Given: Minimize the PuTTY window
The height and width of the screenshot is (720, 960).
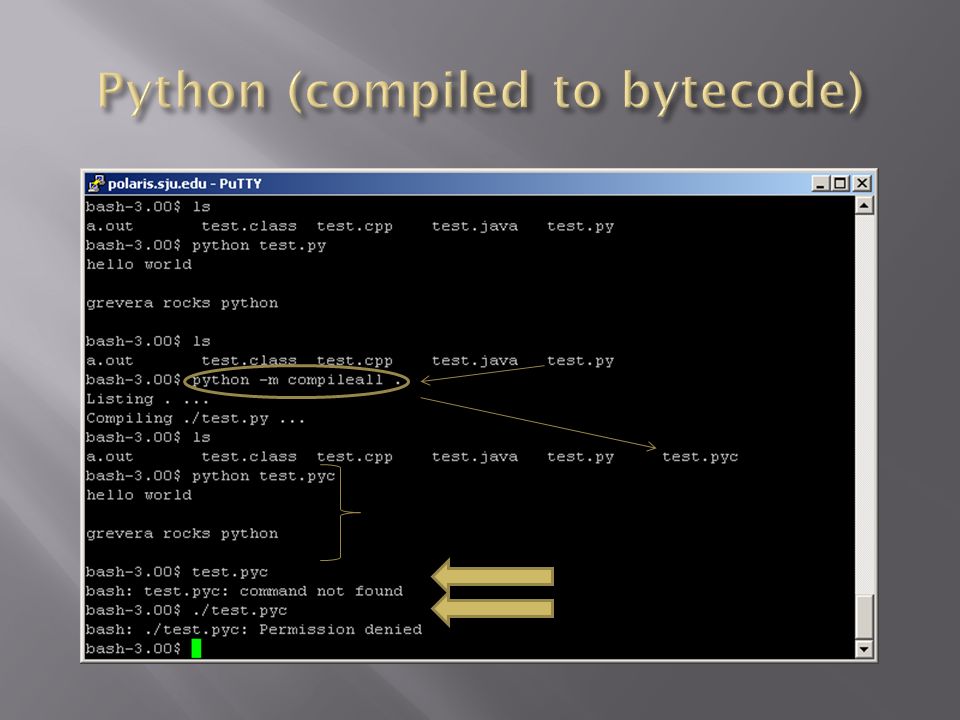Looking at the screenshot, I should [820, 183].
